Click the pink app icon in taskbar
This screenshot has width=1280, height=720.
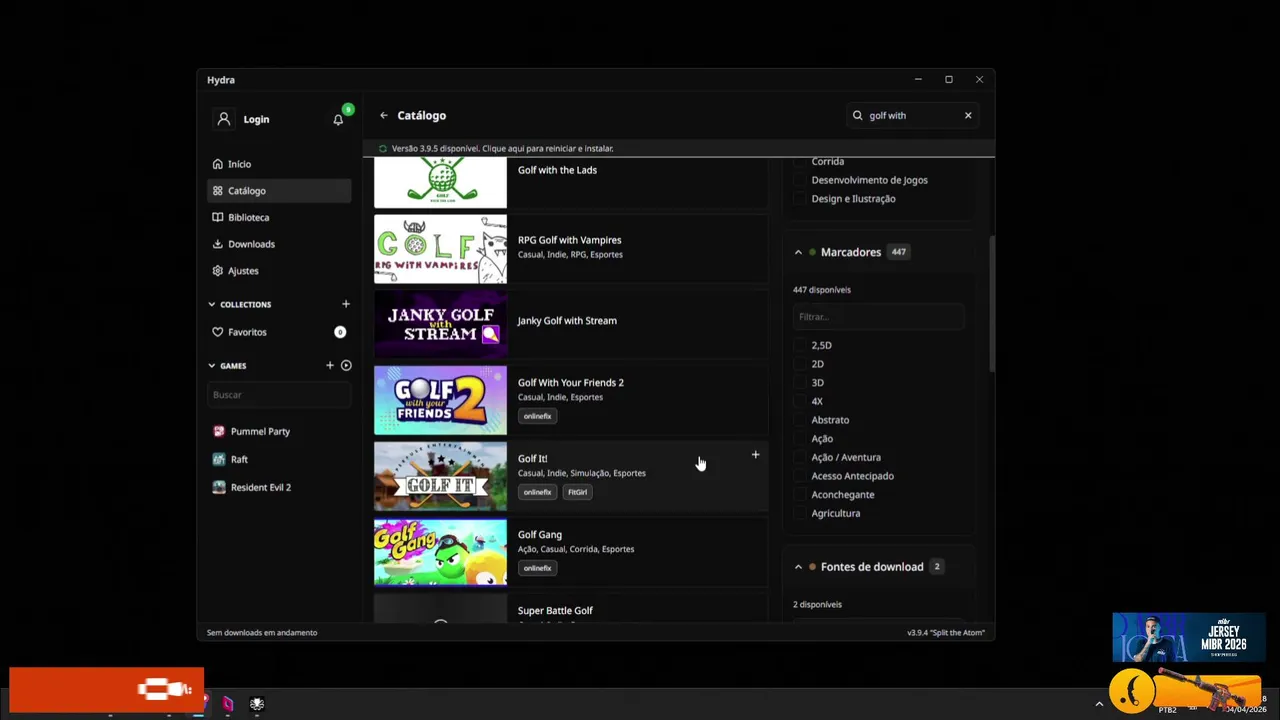coord(228,704)
